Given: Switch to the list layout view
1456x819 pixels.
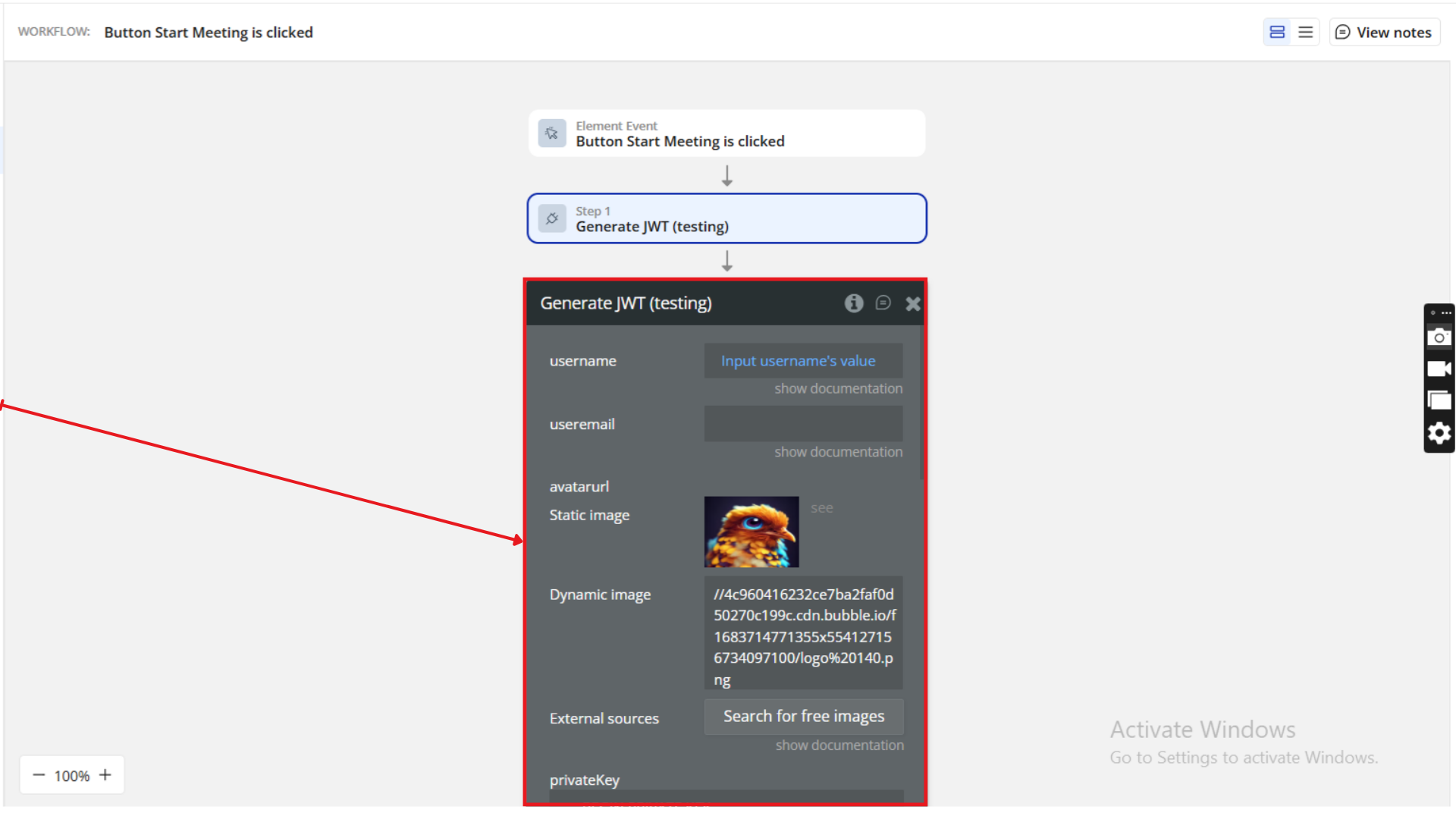Looking at the screenshot, I should [x=1305, y=32].
